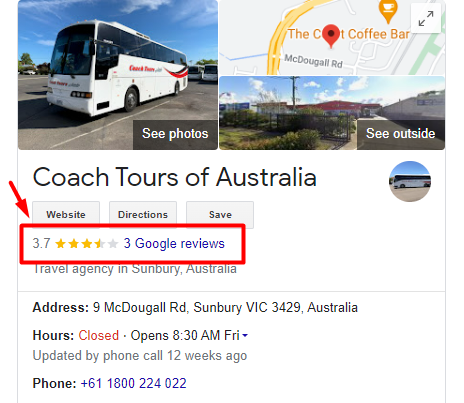Screen dimensions: 464x403
Task: Open See outside street view
Action: point(400,134)
